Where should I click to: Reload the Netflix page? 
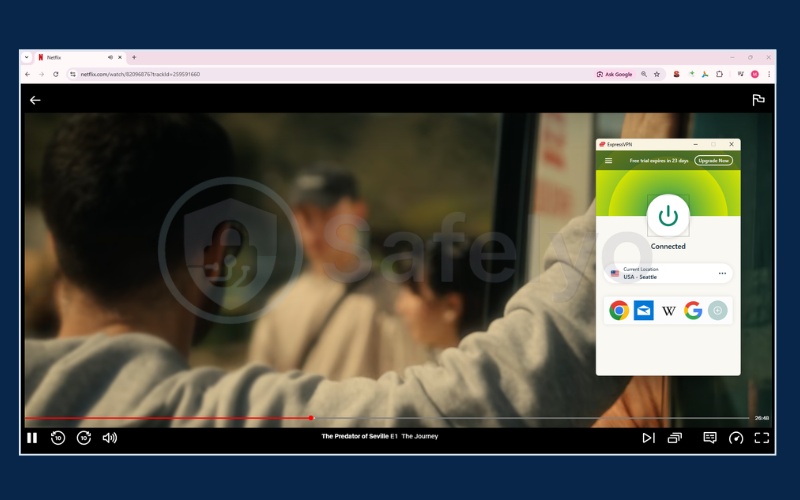pos(56,74)
